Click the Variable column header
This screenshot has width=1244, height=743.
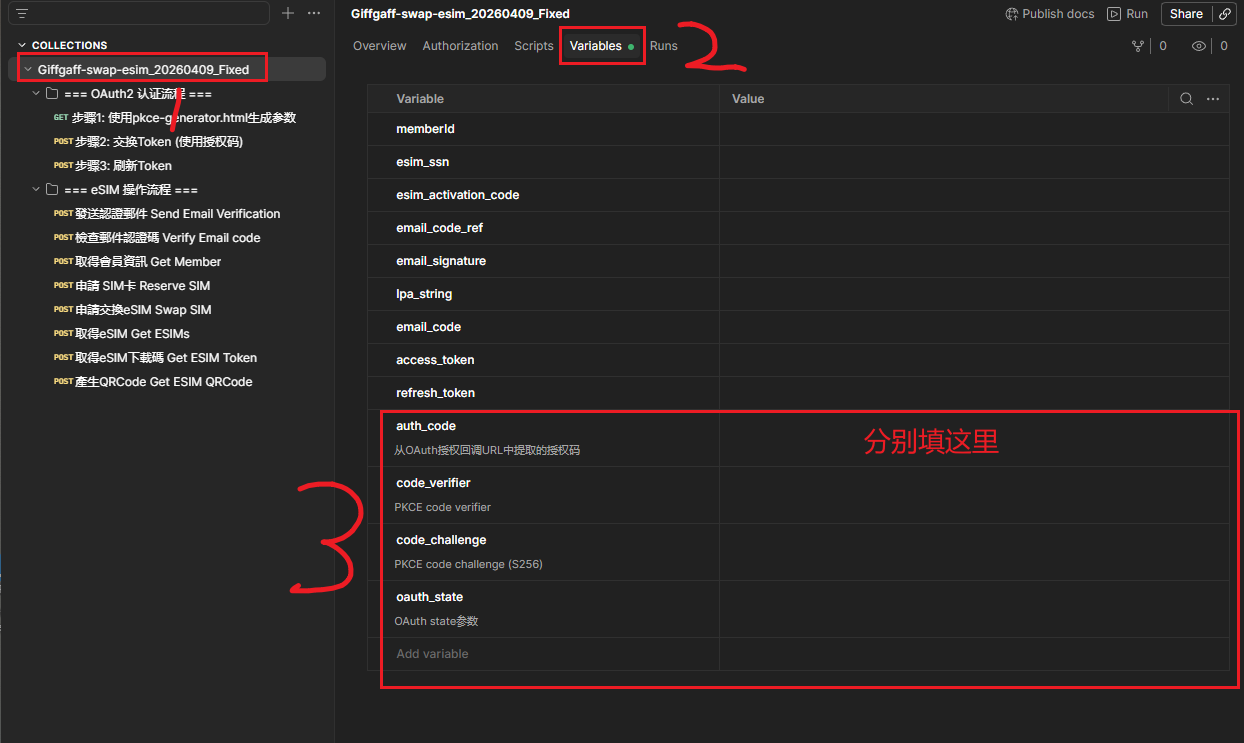420,99
